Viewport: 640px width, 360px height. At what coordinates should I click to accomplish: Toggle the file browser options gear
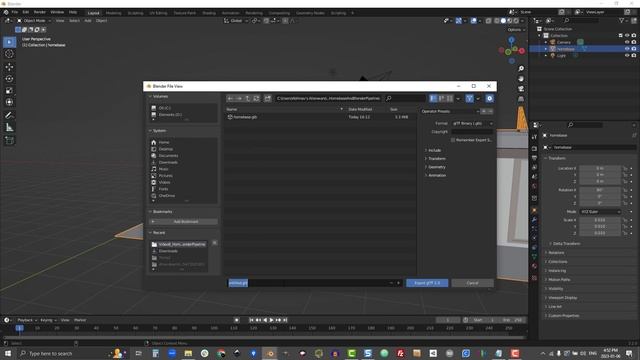(x=489, y=98)
